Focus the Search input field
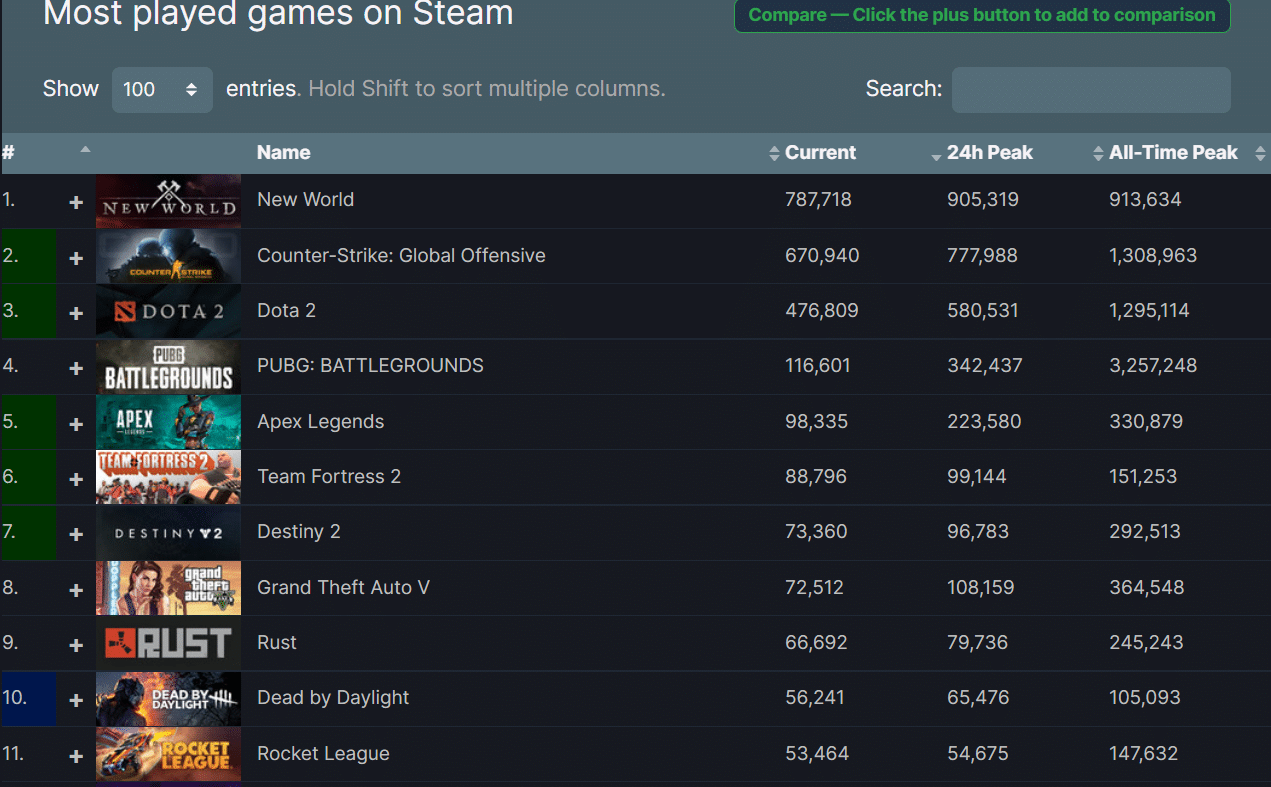The height and width of the screenshot is (787, 1271). point(1091,90)
